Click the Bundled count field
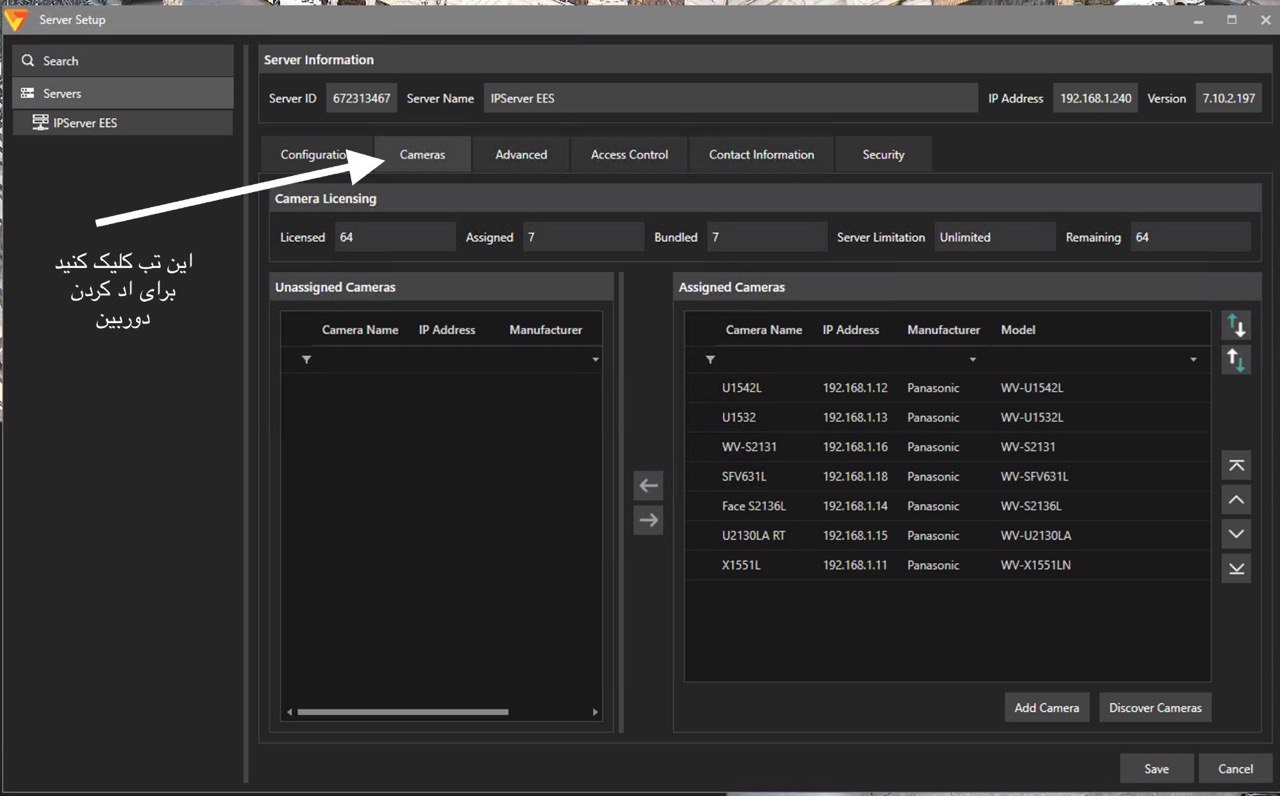 768,237
